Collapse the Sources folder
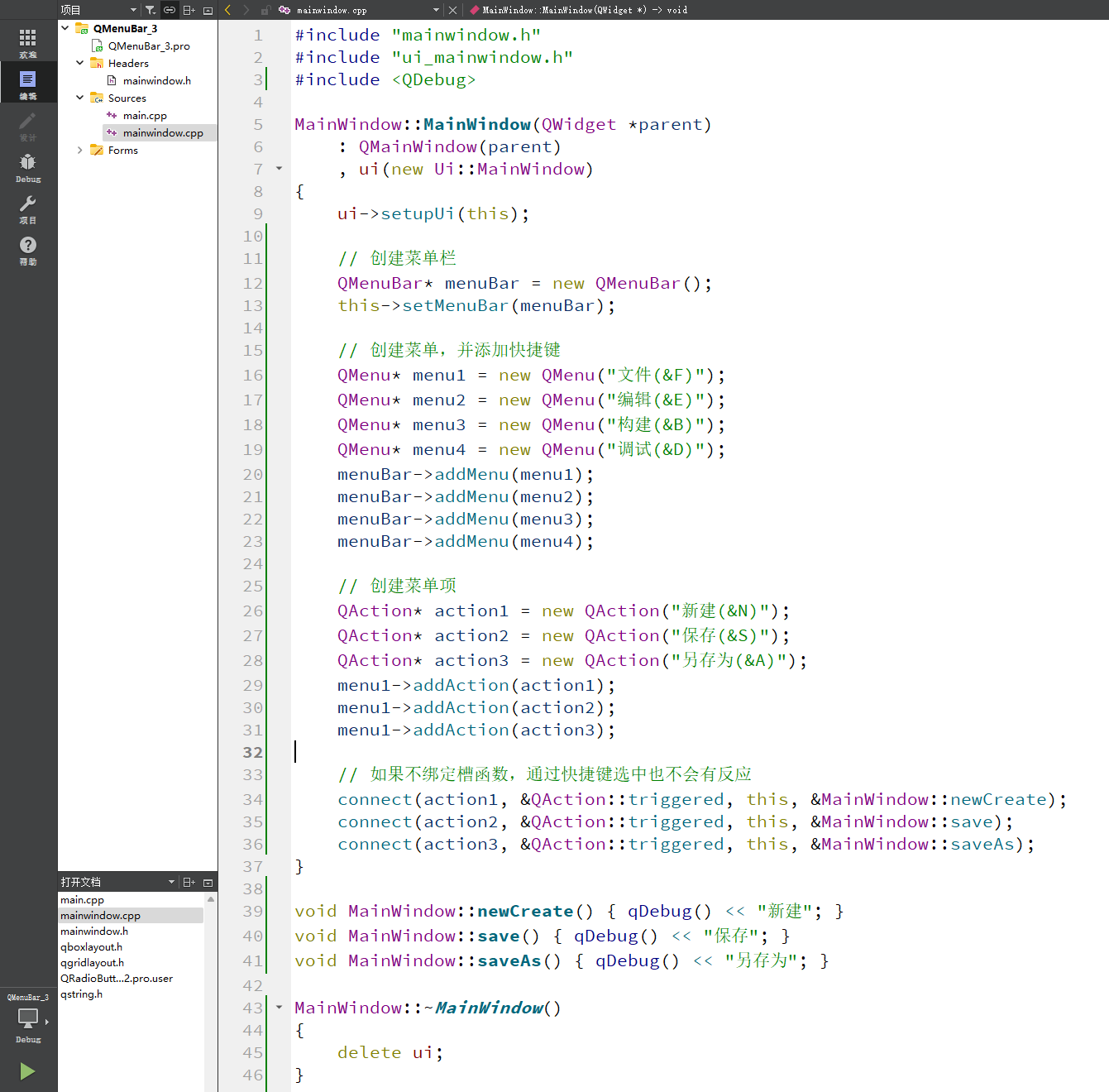The height and width of the screenshot is (1092, 1109). (80, 98)
